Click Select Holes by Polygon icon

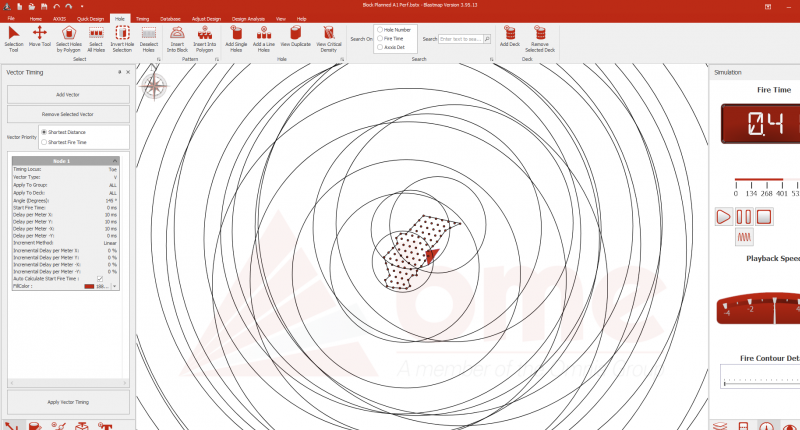click(x=69, y=38)
